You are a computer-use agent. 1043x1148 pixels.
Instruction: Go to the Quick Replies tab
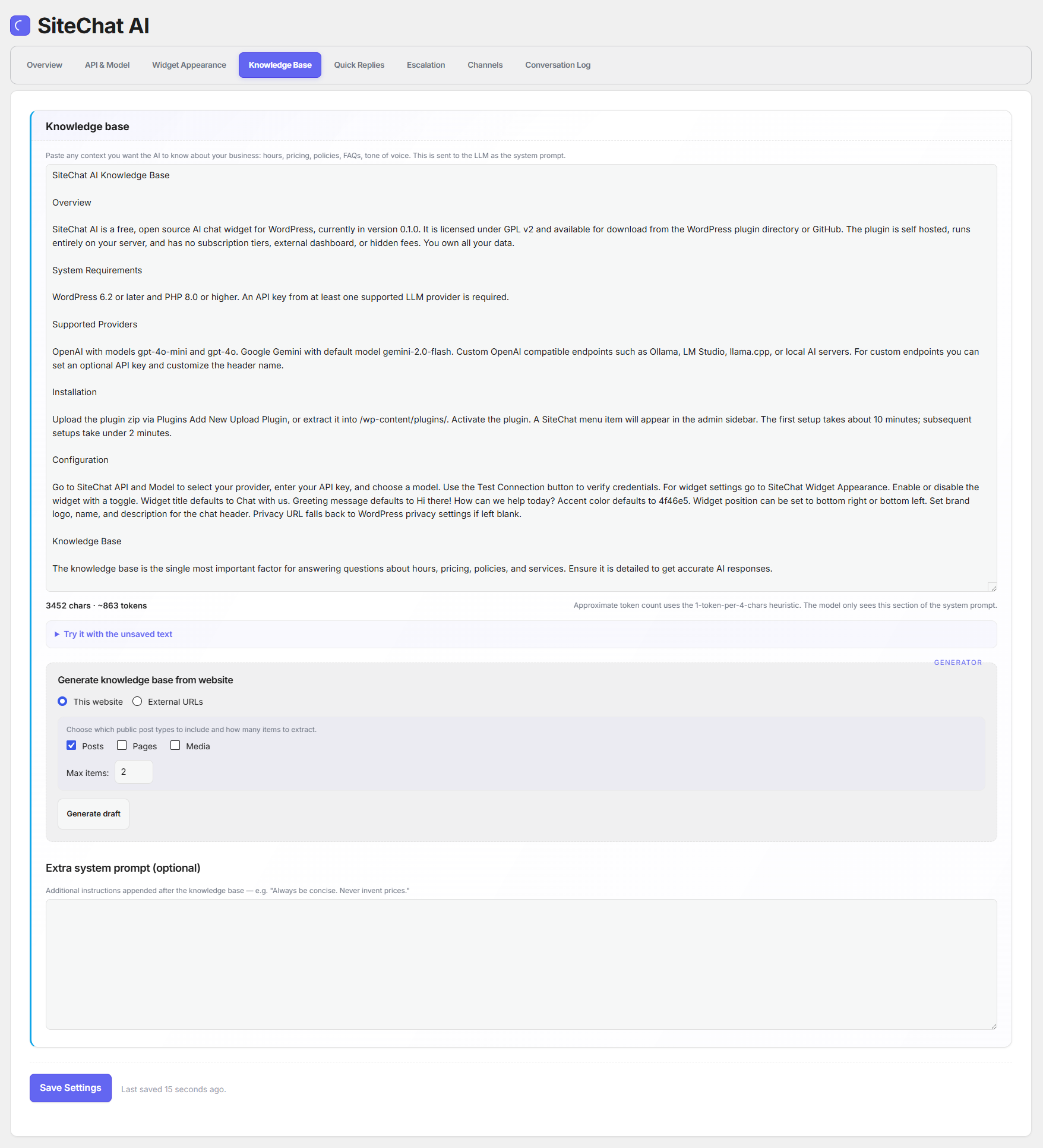(x=359, y=65)
